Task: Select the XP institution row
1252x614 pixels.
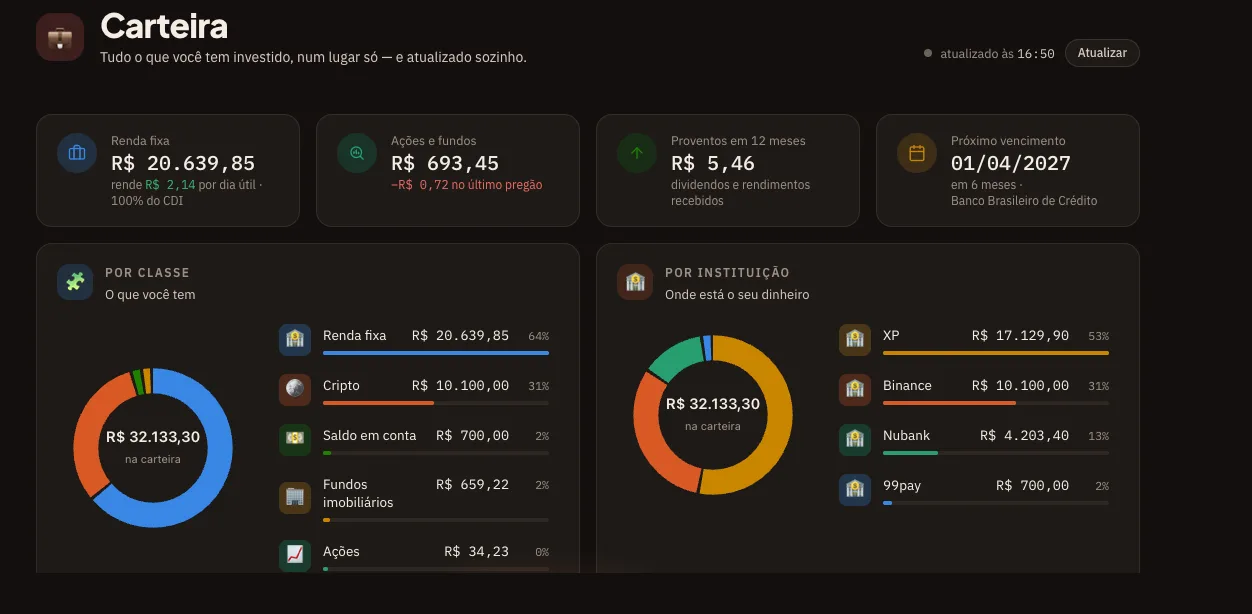Action: coord(974,340)
